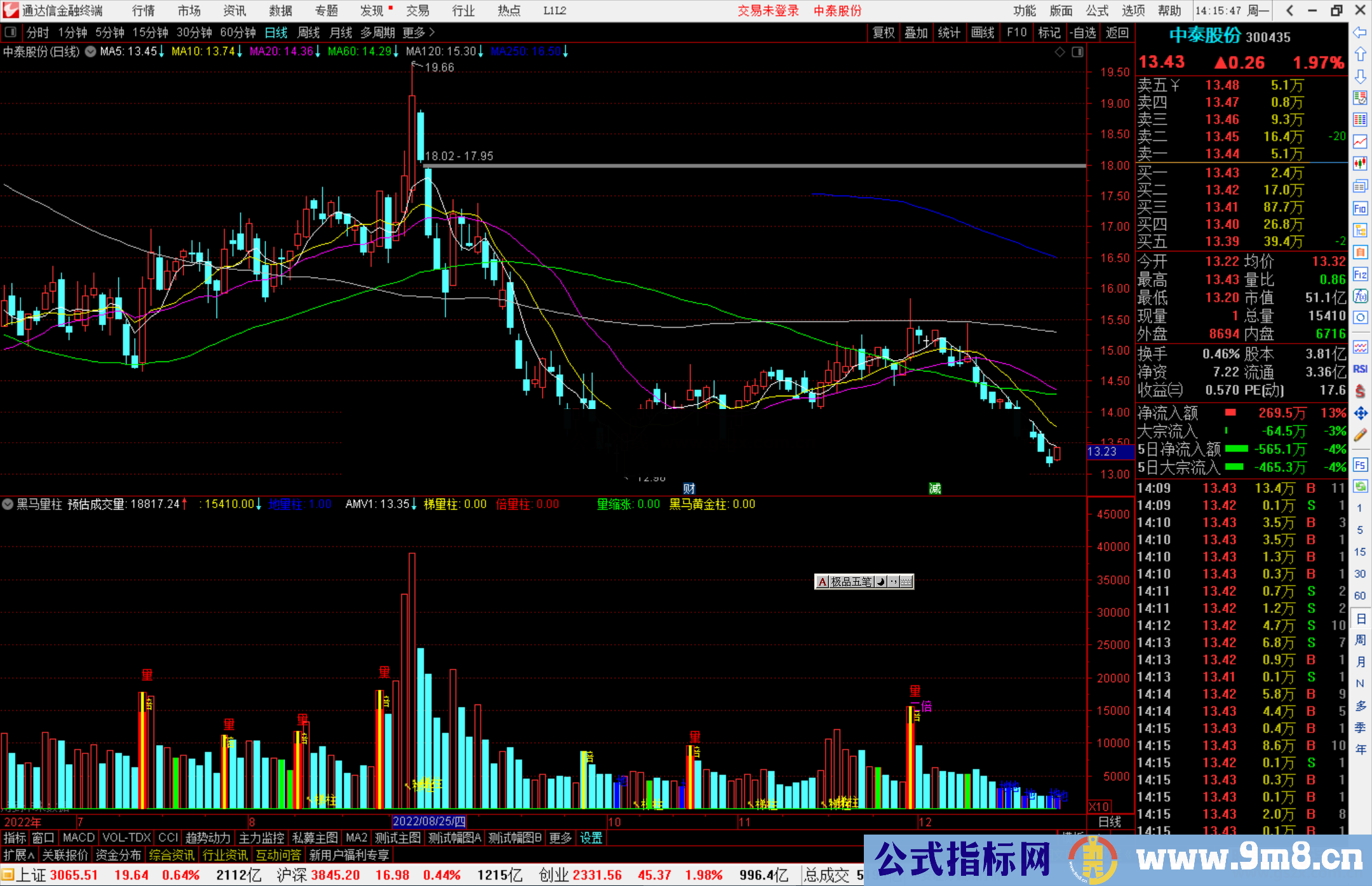The height and width of the screenshot is (886, 1372).
Task: Click the 复权 button
Action: (x=883, y=32)
